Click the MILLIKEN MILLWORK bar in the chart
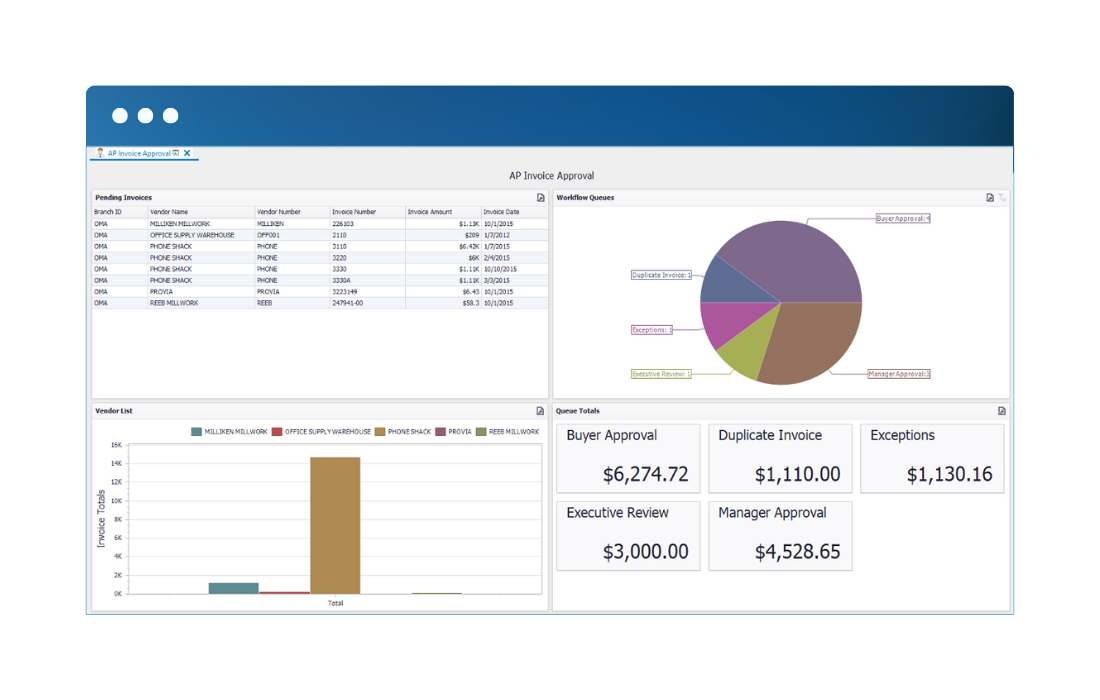This screenshot has width=1100, height=700. [x=234, y=588]
